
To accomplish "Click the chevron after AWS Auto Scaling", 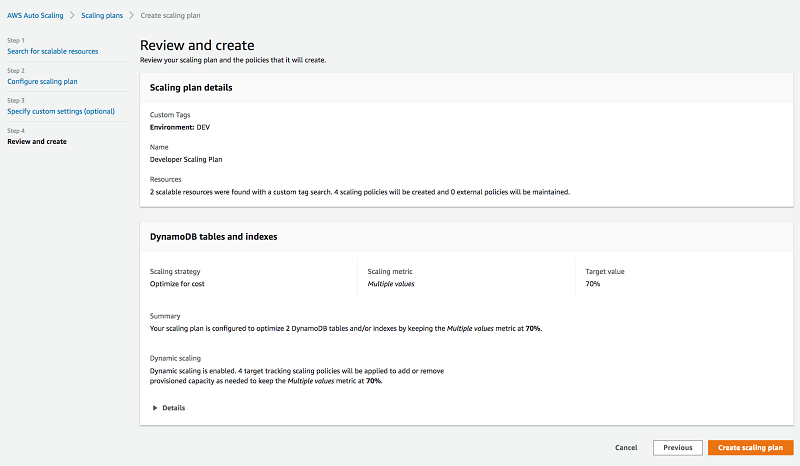I will tap(72, 15).
